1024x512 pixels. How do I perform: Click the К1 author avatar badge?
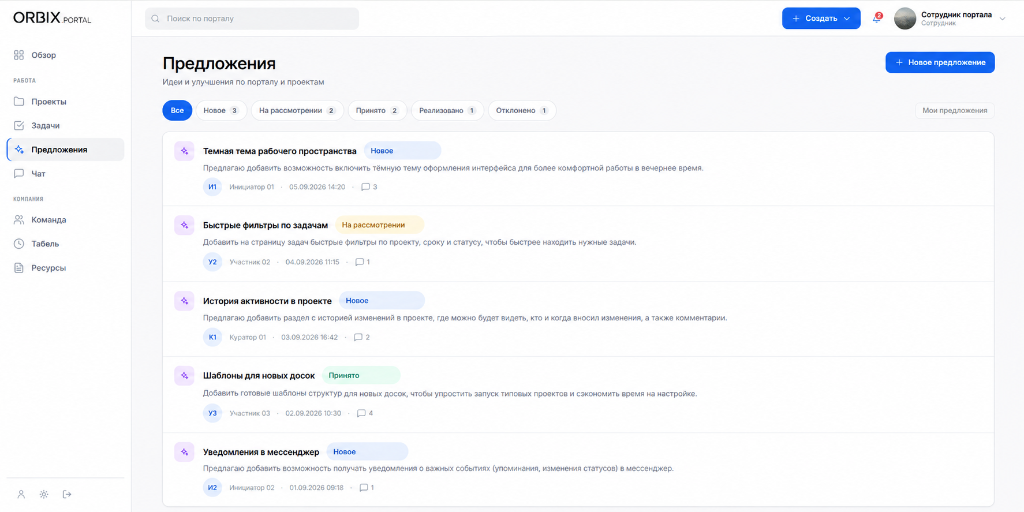[212, 338]
